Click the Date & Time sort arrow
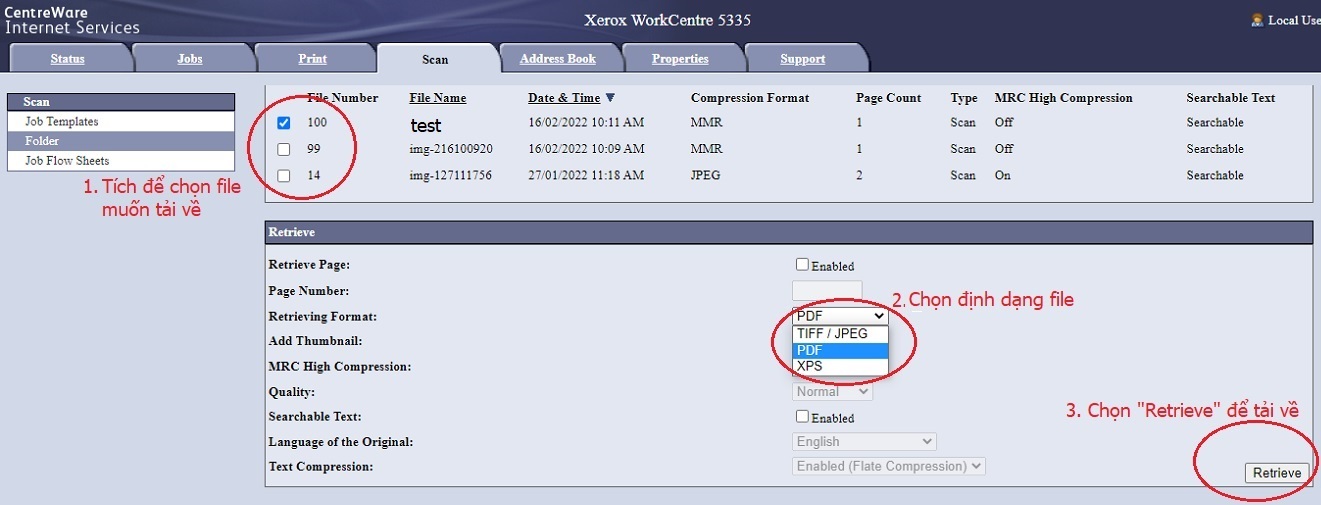The height and width of the screenshot is (505, 1321). (x=610, y=98)
